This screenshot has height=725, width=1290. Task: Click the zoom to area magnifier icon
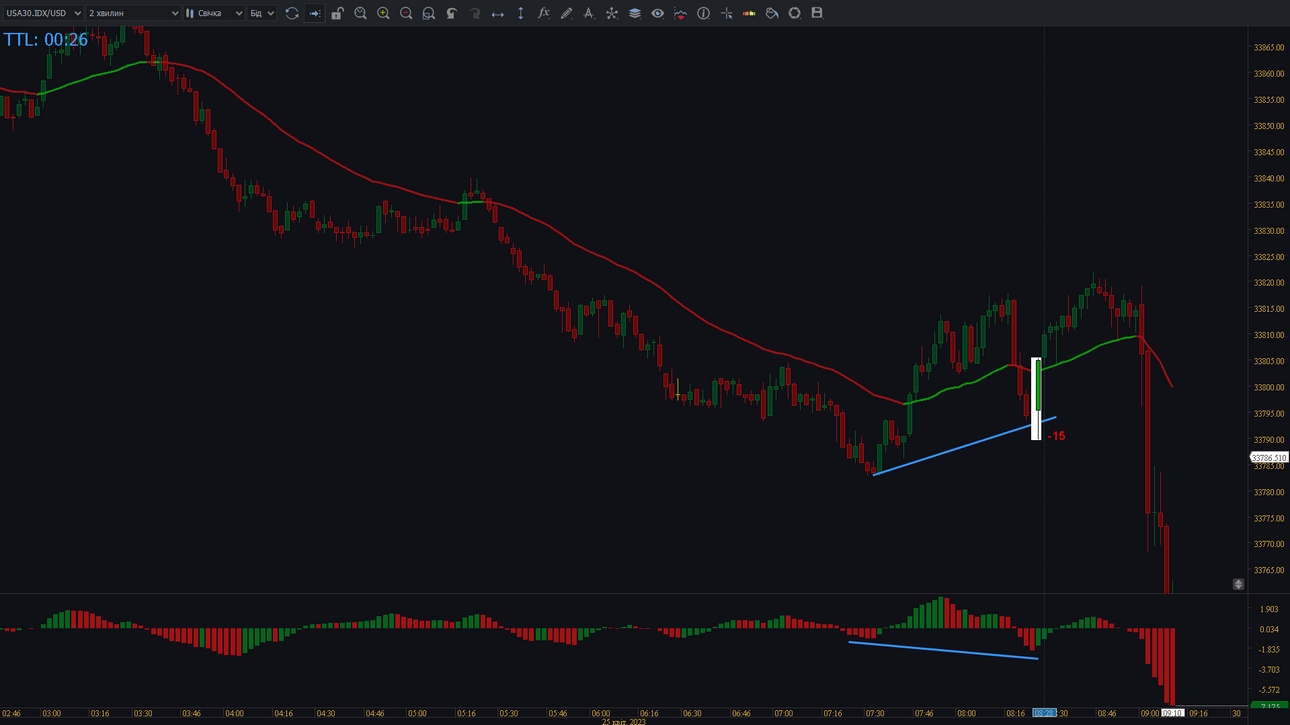(x=429, y=13)
